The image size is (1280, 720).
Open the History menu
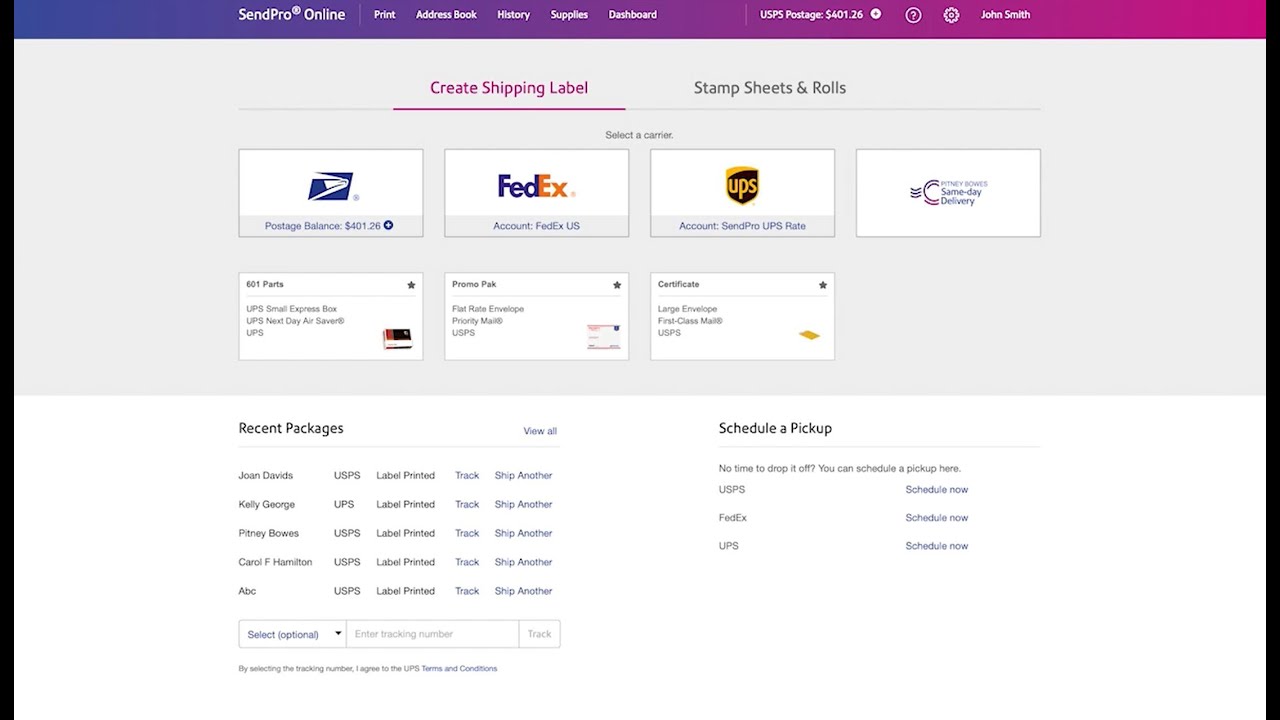[x=514, y=15]
